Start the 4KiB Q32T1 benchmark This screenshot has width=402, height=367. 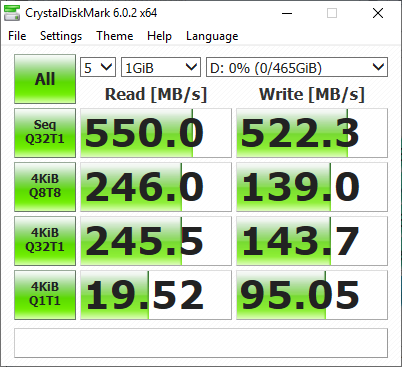click(45, 241)
